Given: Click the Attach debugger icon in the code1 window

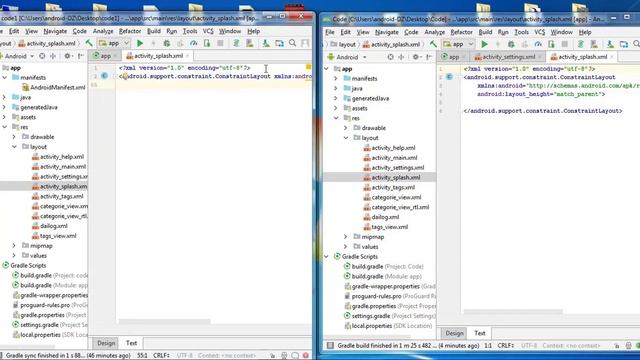Looking at the screenshot, I should (207, 43).
